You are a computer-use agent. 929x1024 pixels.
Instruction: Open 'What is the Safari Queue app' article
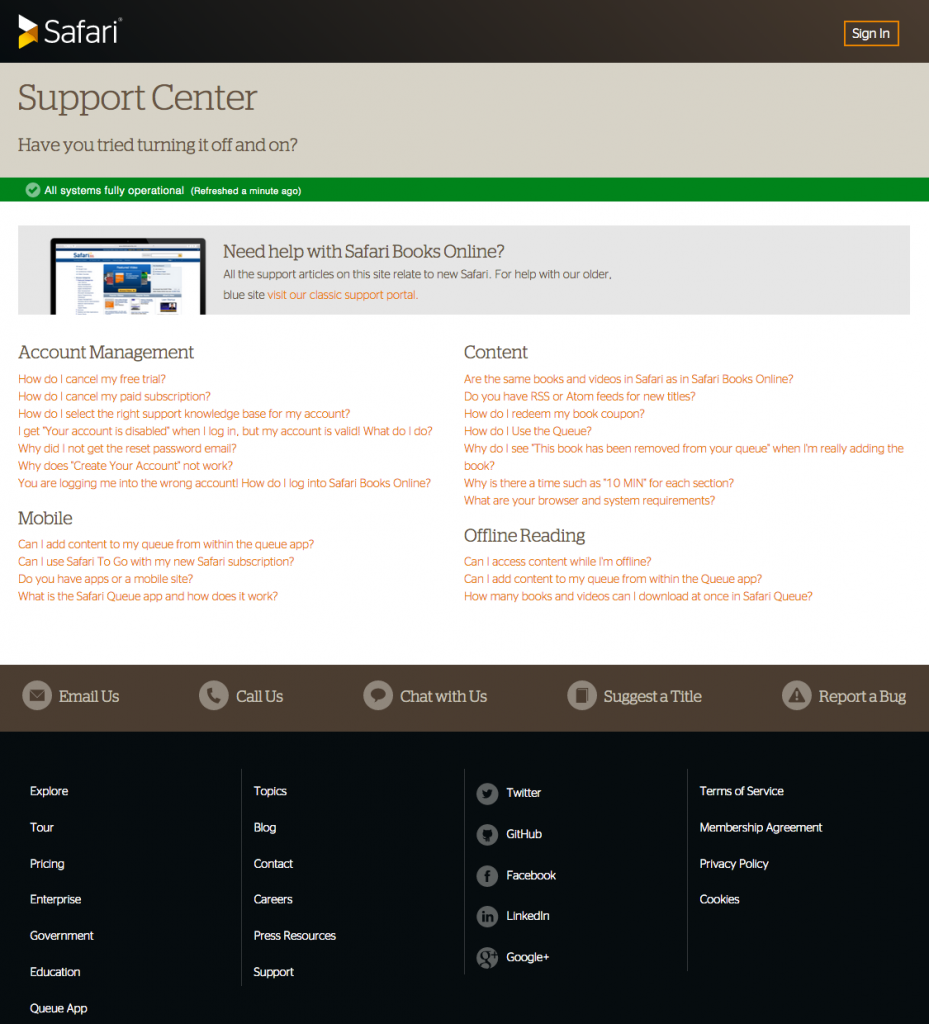[148, 596]
